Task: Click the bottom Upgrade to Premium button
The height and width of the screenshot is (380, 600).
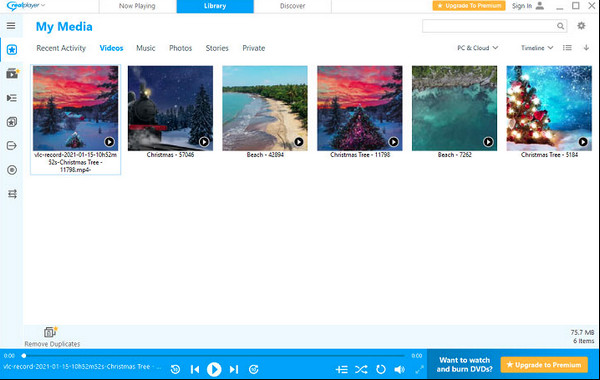Action: point(544,365)
